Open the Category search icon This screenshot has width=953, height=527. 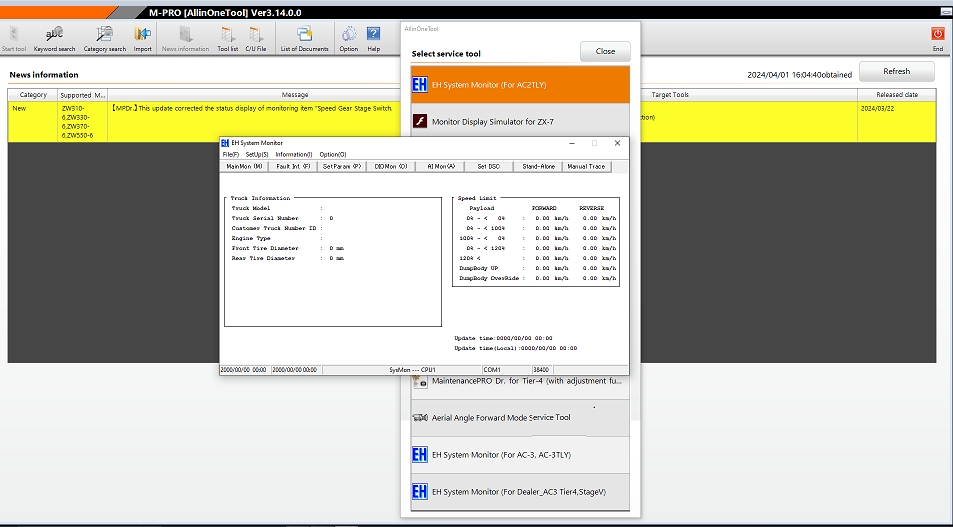[x=105, y=38]
